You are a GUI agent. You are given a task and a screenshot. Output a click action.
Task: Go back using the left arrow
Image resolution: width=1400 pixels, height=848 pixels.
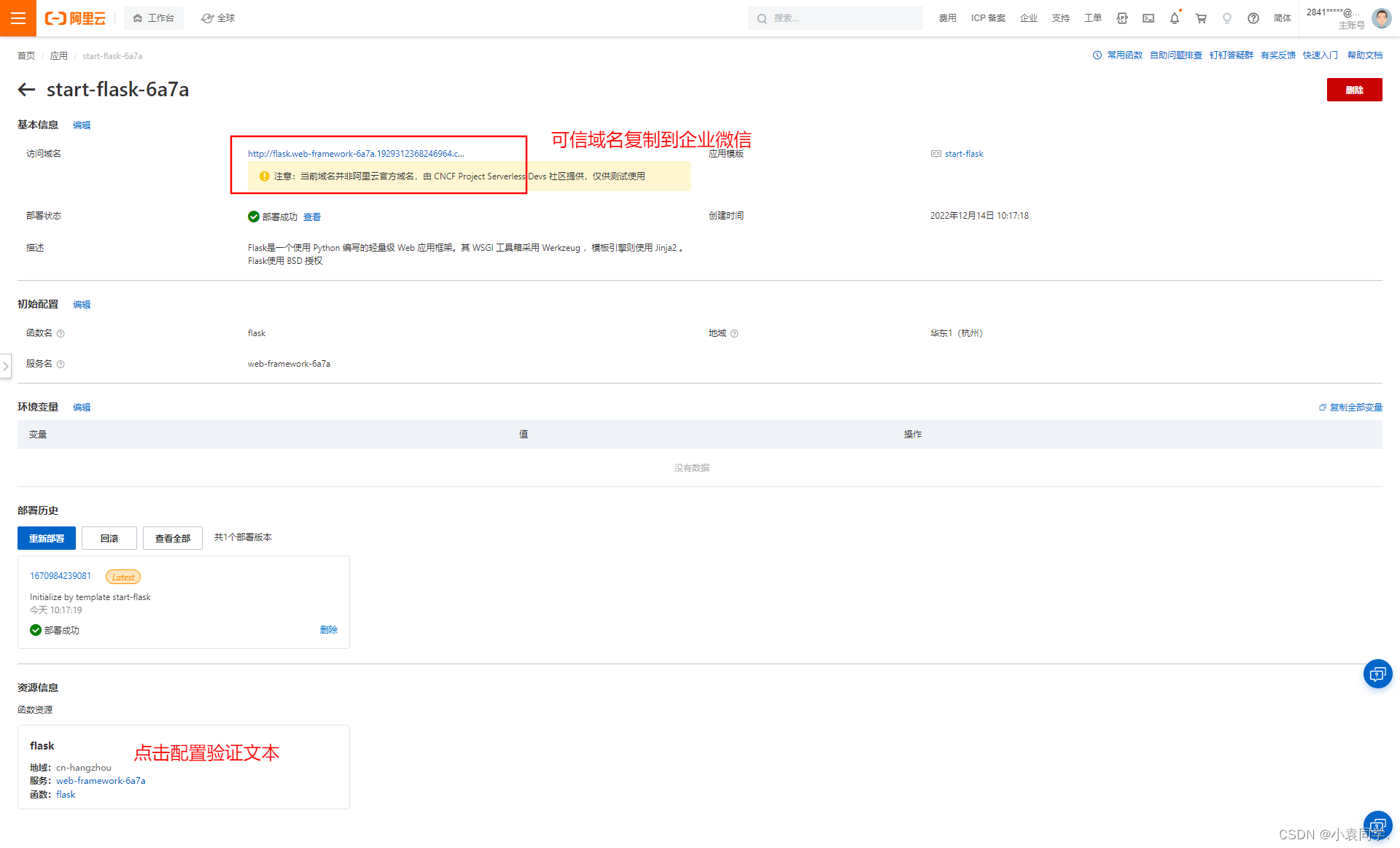(x=27, y=90)
